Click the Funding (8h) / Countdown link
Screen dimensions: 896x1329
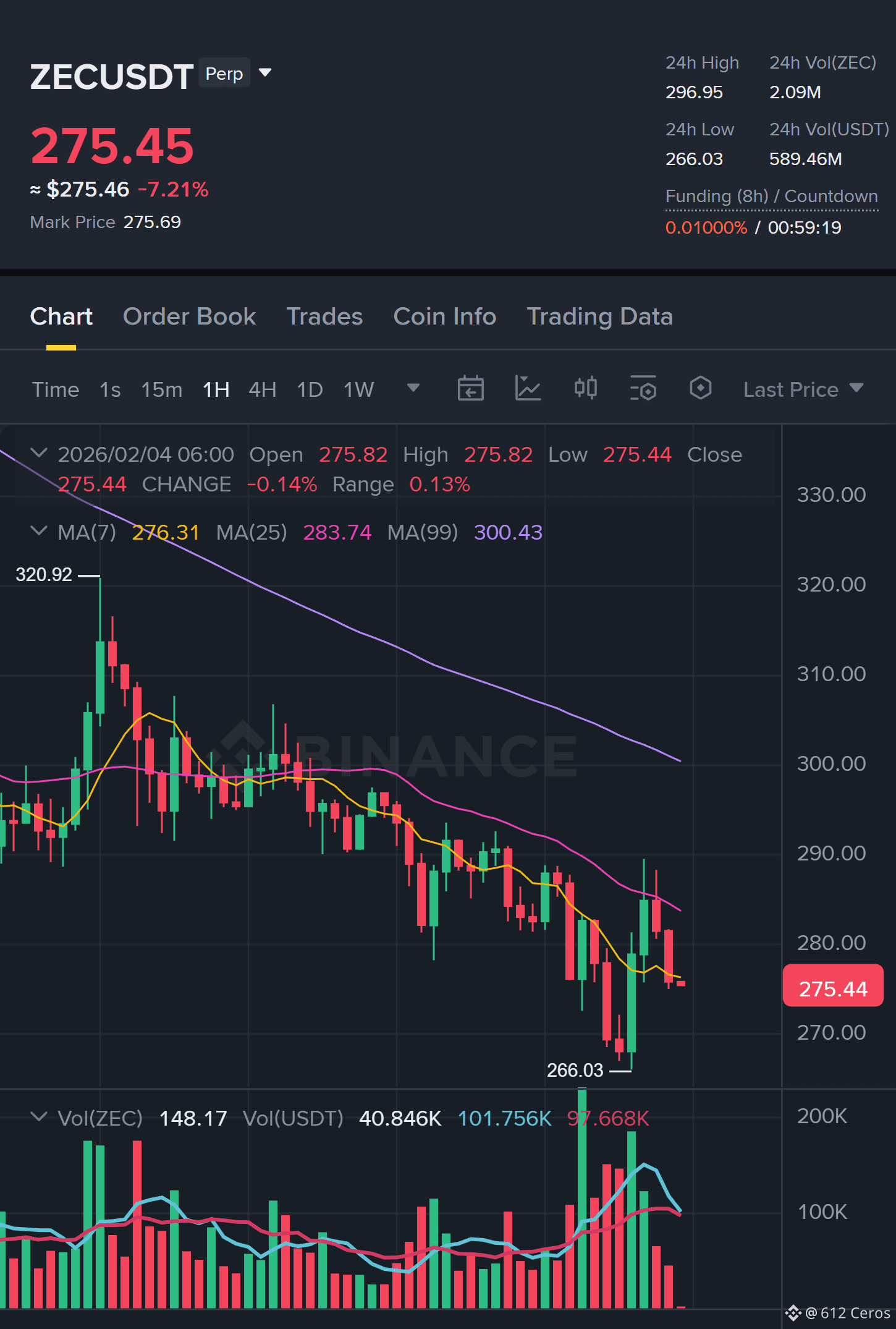771,197
